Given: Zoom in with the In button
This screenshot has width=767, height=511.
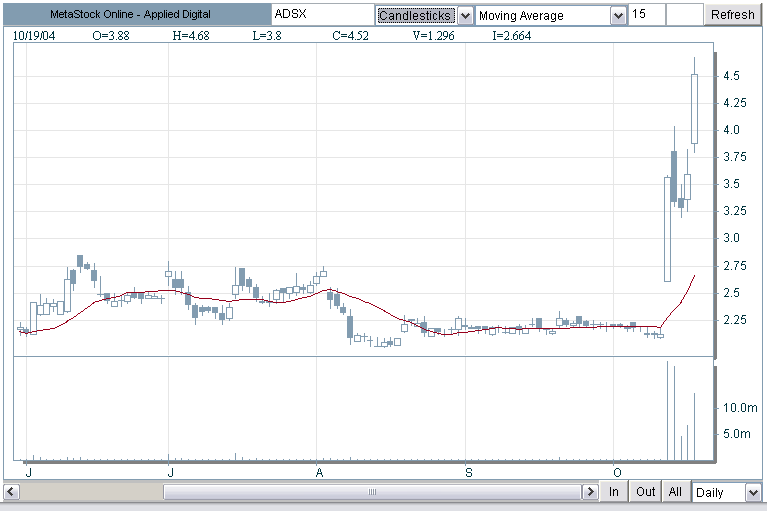Looking at the screenshot, I should 613,491.
